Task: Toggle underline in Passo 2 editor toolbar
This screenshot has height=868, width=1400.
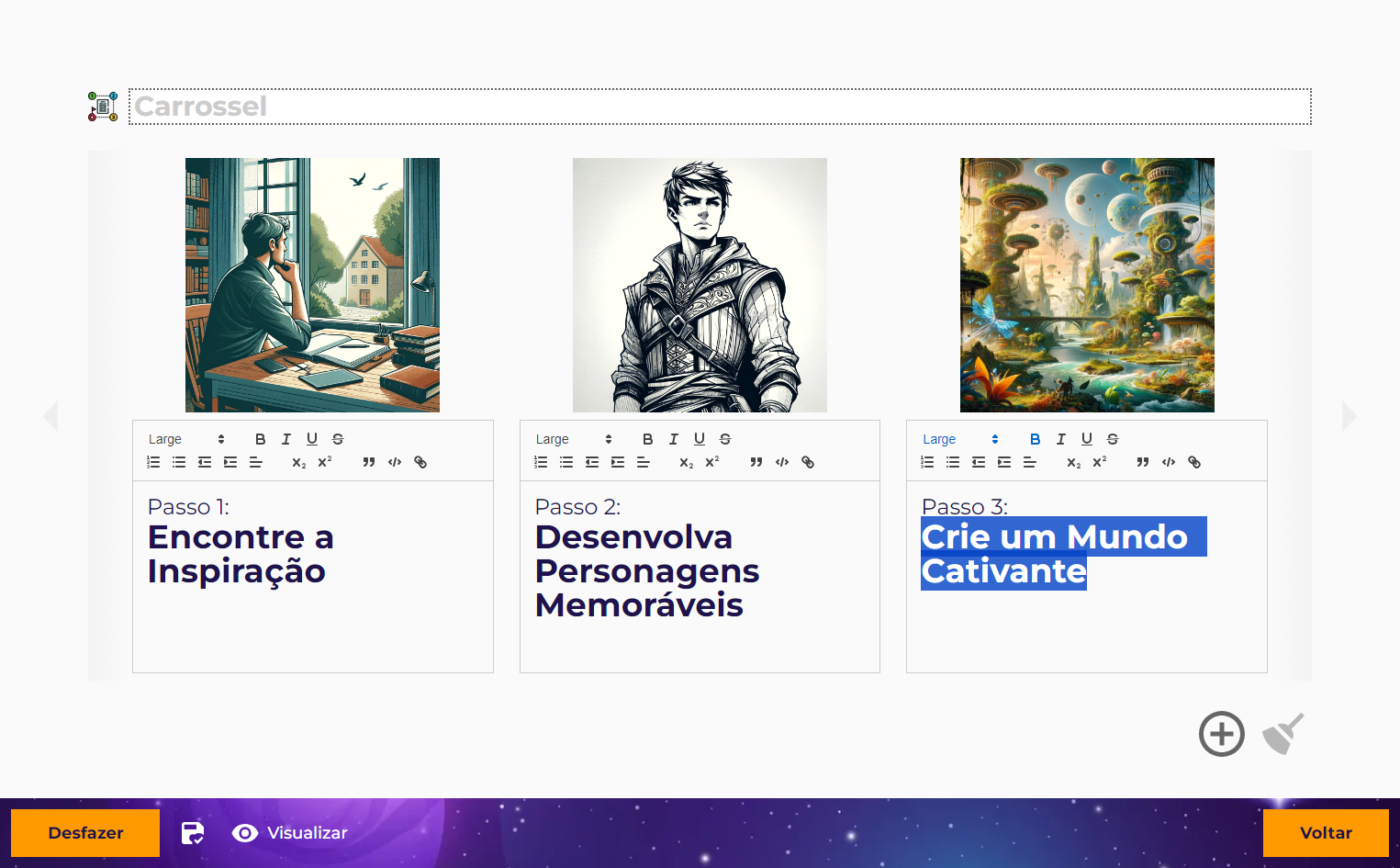Action: click(700, 439)
